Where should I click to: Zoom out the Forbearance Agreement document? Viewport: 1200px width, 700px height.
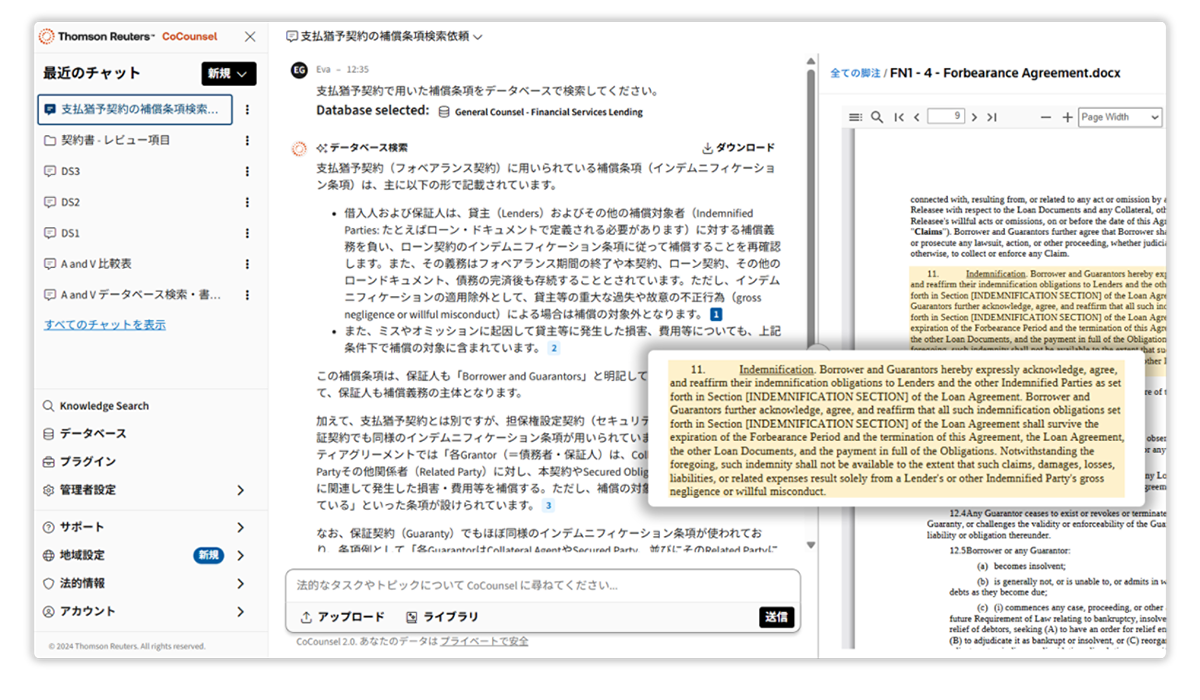(1045, 116)
